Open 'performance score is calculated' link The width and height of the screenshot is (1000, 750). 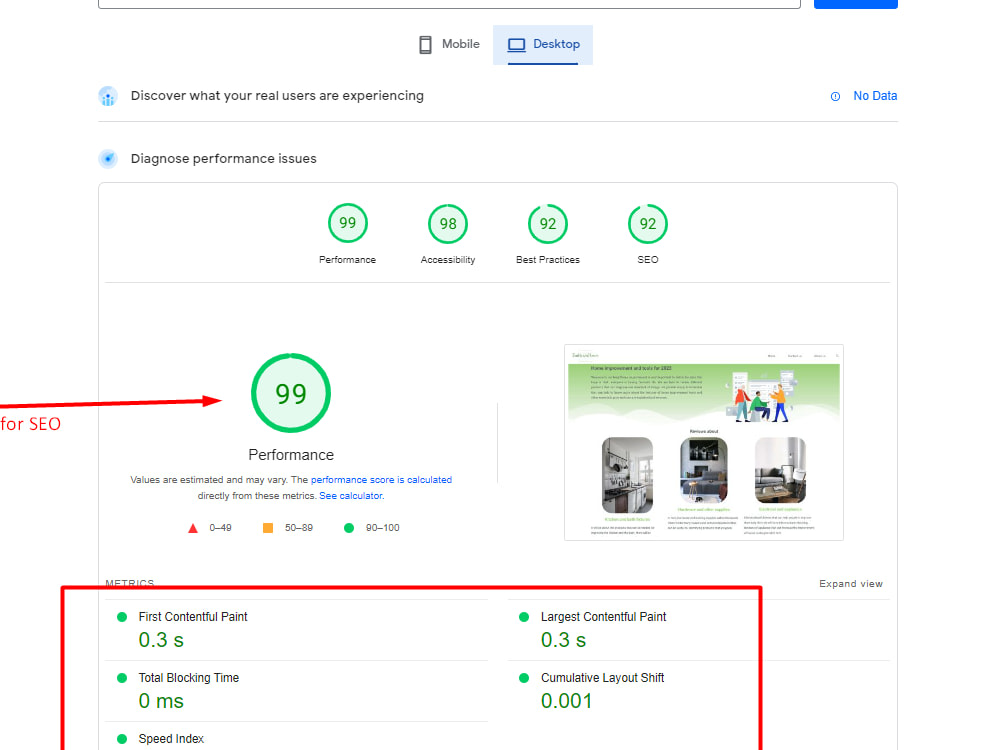coord(381,480)
